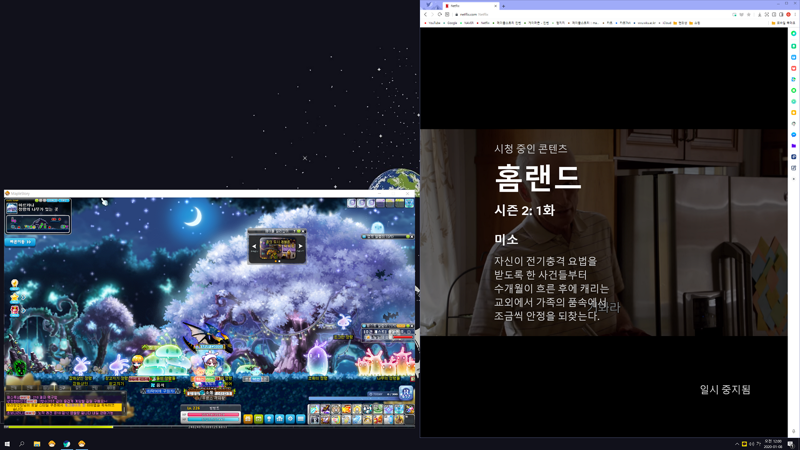Open the YouTube bookmark

point(432,23)
